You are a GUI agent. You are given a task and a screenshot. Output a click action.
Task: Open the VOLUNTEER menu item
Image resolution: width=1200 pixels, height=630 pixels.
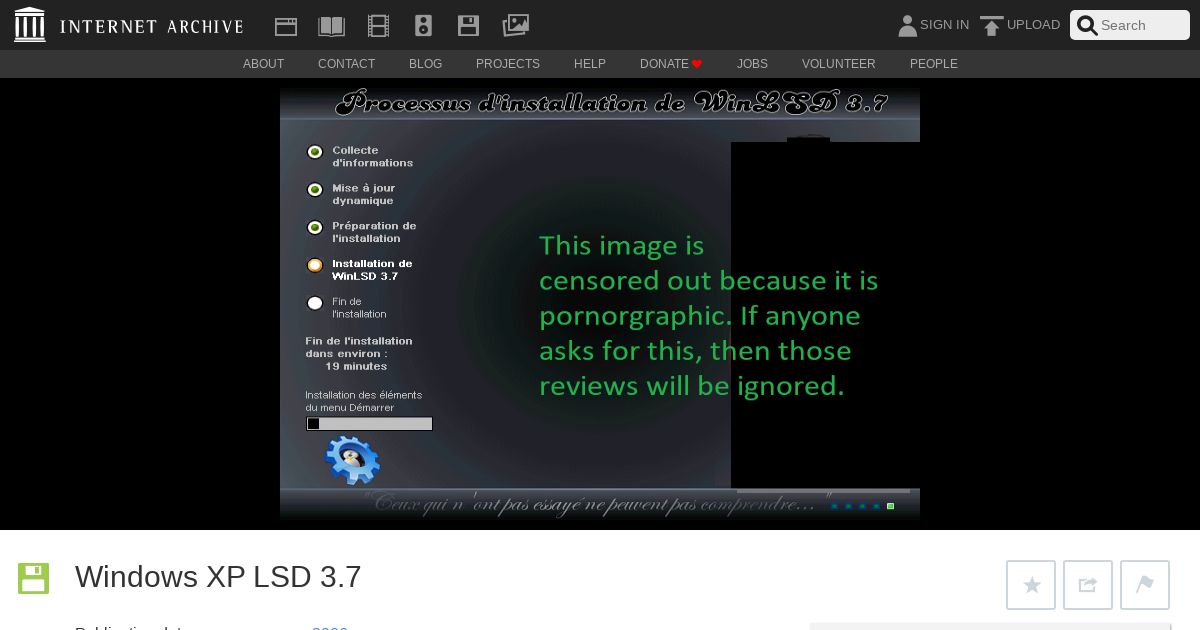[x=838, y=64]
